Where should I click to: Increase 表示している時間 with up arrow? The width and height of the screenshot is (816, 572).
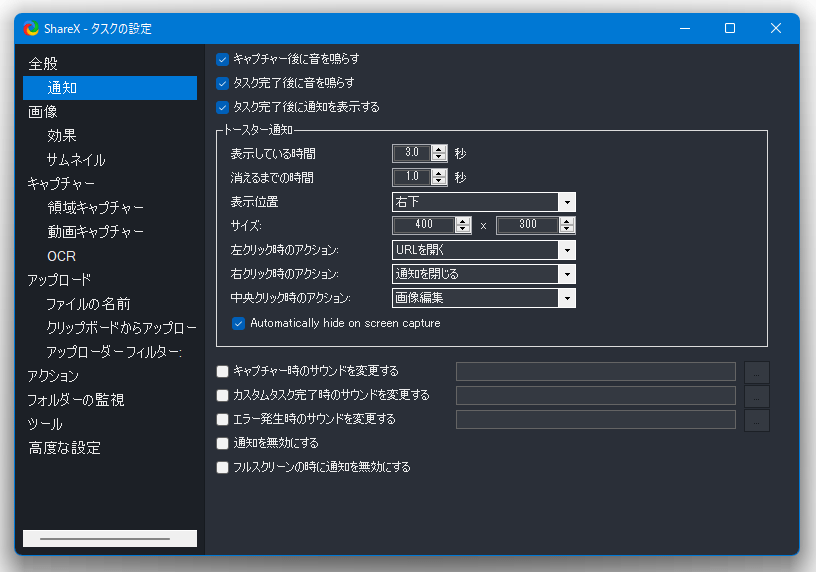439,149
